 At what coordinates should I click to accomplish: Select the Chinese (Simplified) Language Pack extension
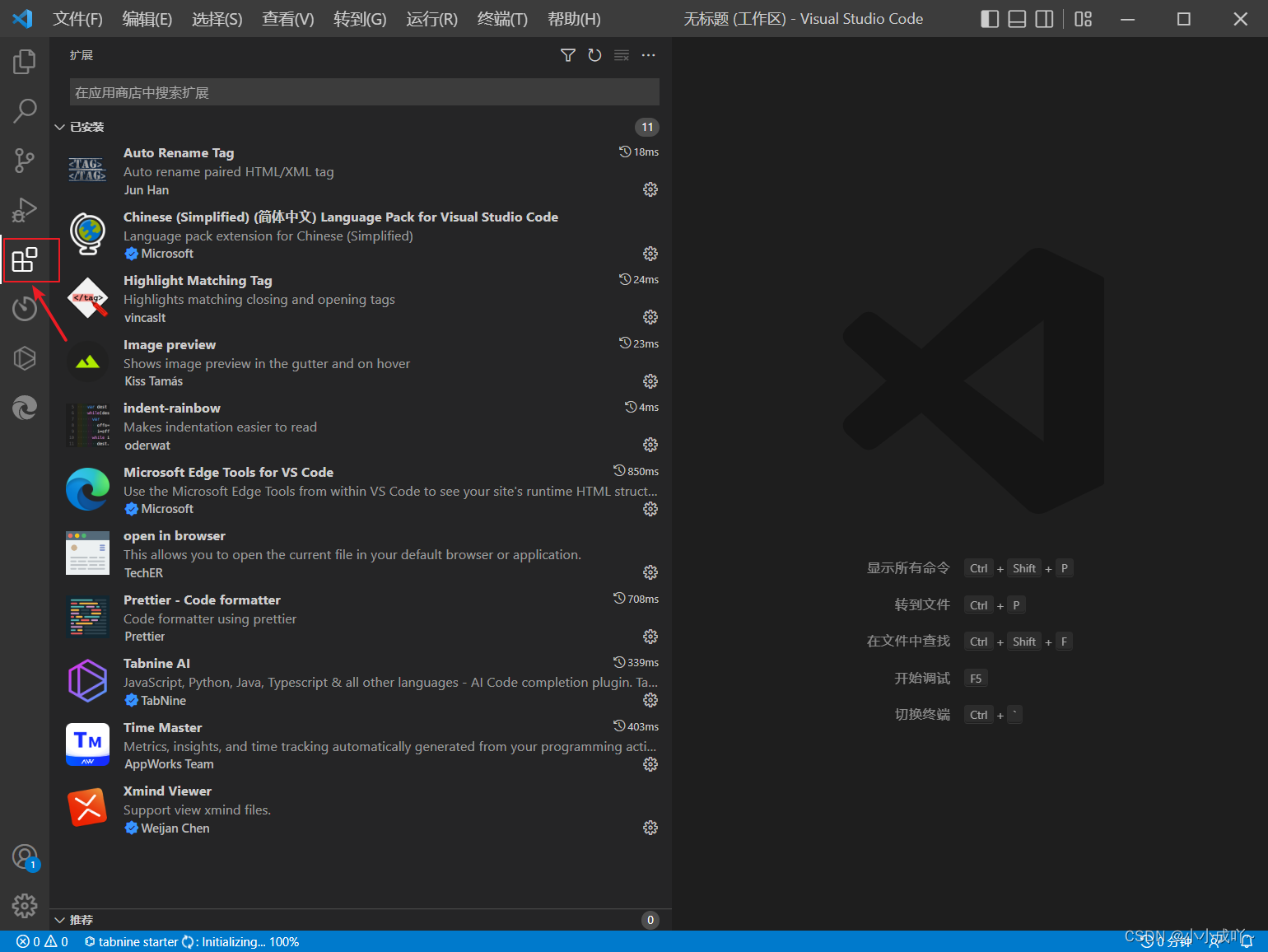pos(362,235)
